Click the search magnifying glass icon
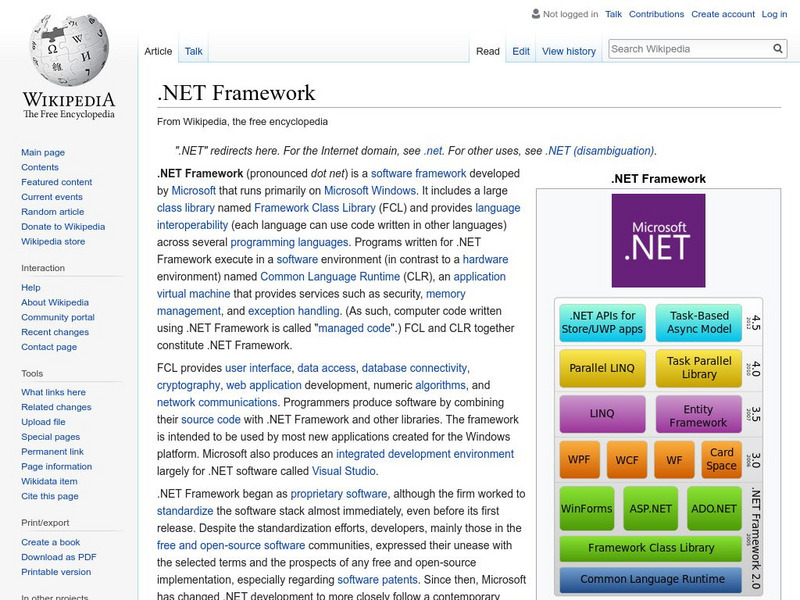This screenshot has height=600, width=800. click(778, 47)
